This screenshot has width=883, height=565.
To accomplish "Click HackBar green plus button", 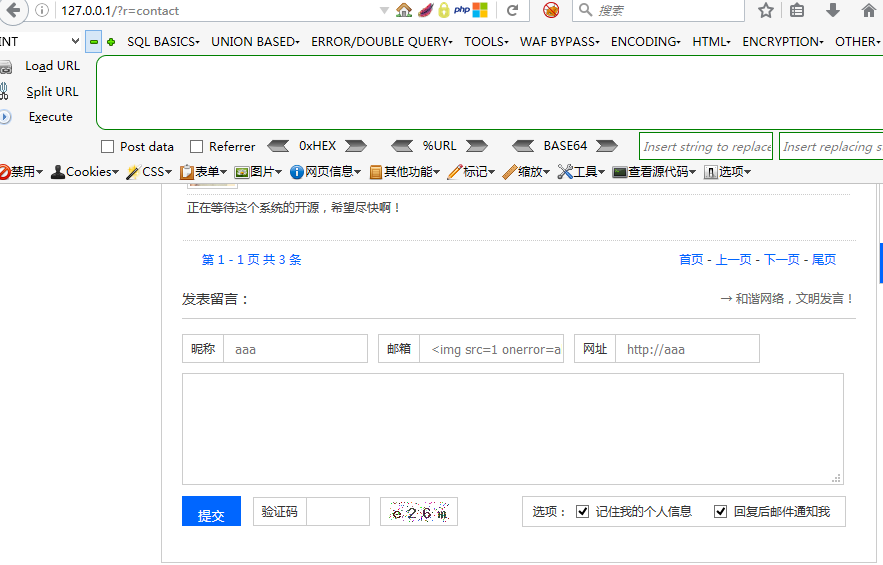I will (111, 42).
